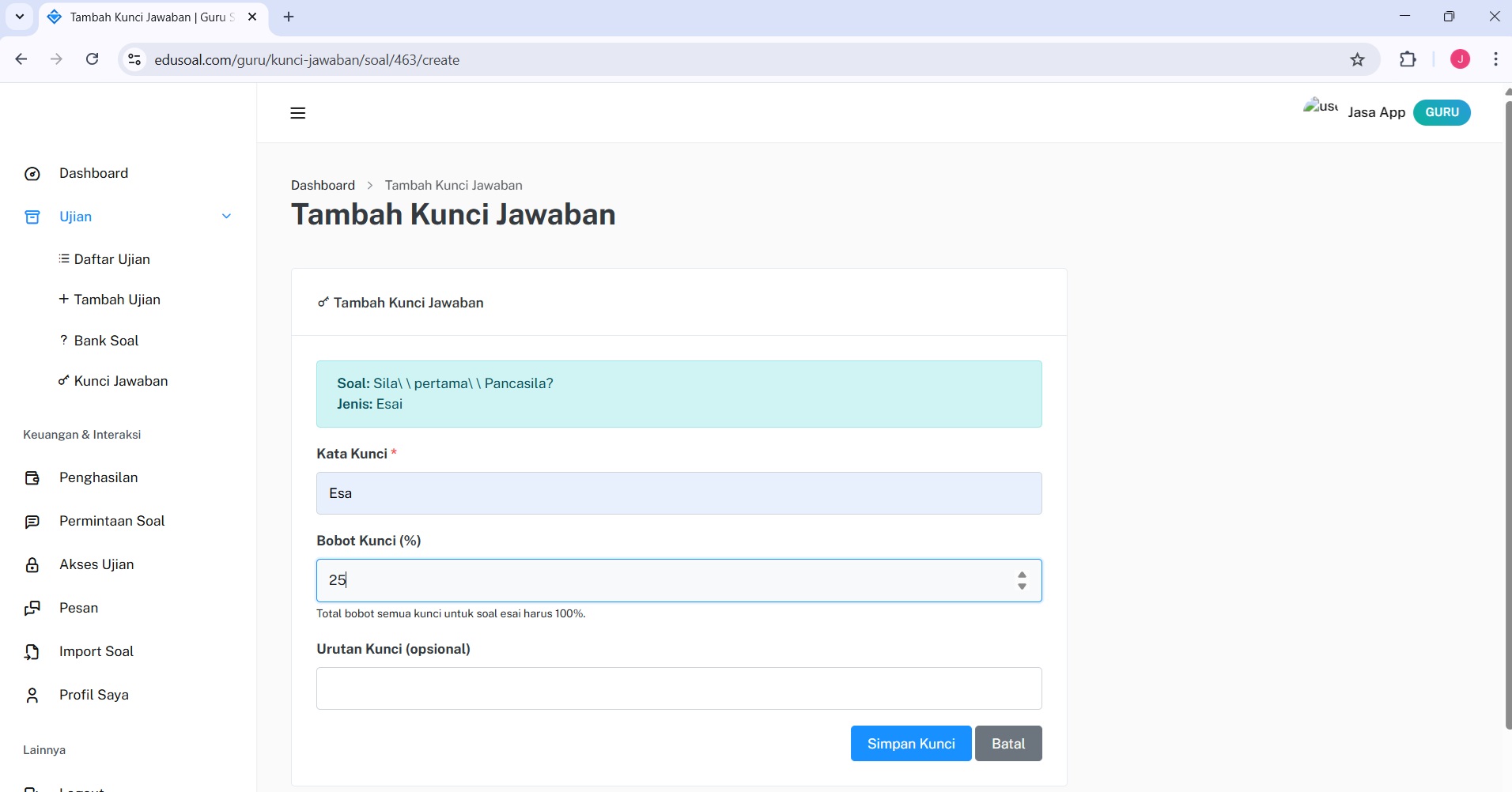The width and height of the screenshot is (1512, 792).
Task: Click the Kata Kunci text field
Action: point(679,493)
